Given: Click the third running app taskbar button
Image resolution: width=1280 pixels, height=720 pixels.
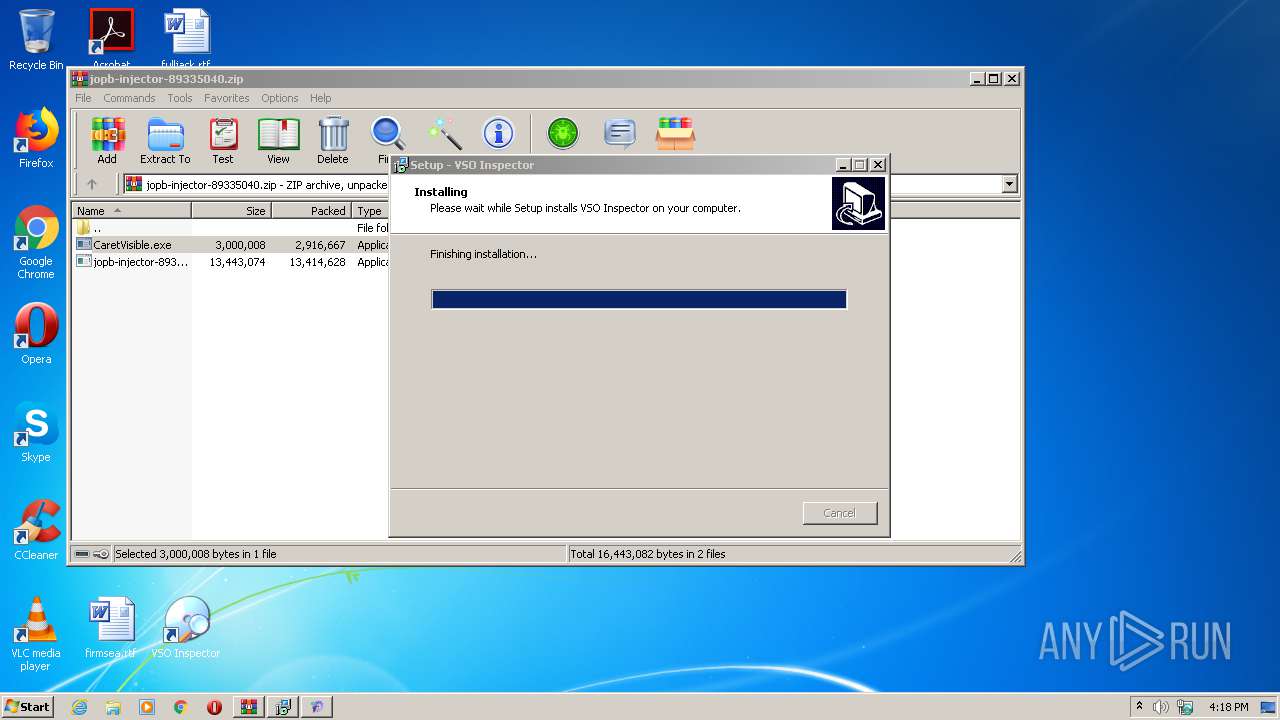Looking at the screenshot, I should pos(317,707).
